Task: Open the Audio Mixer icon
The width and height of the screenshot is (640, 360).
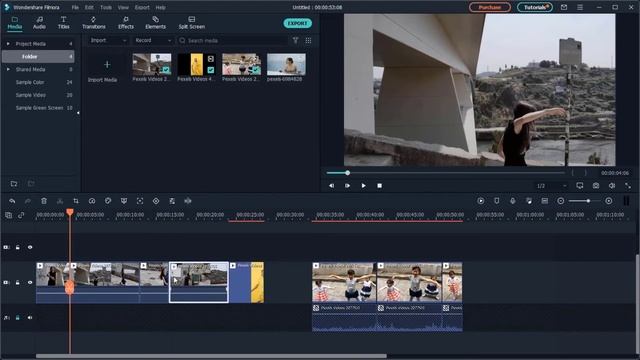Action: (529, 201)
